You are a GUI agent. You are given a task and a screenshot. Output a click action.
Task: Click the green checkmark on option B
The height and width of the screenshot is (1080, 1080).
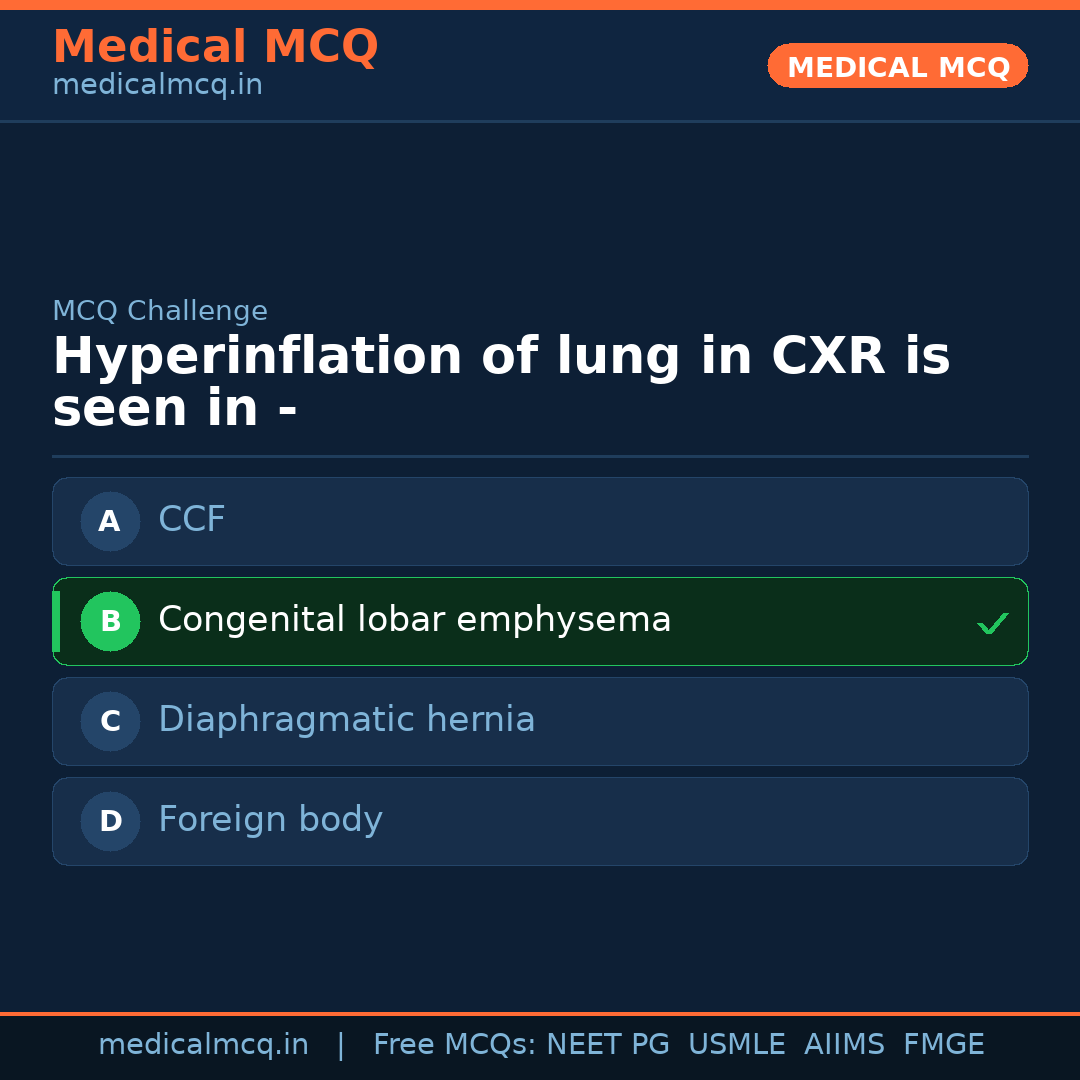click(992, 624)
